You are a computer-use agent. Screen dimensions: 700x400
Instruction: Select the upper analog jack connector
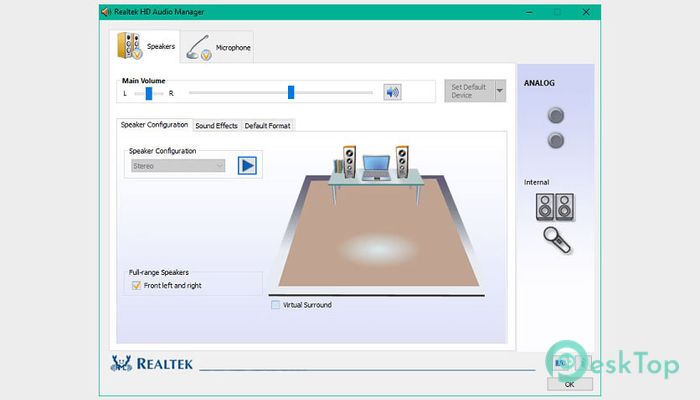point(556,116)
